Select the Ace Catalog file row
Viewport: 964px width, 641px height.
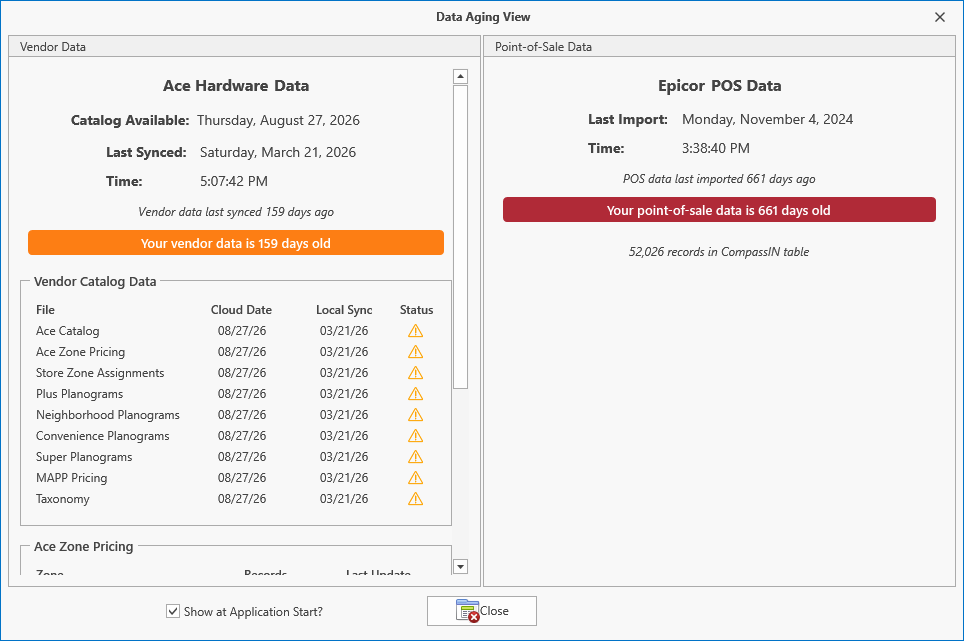tap(233, 331)
